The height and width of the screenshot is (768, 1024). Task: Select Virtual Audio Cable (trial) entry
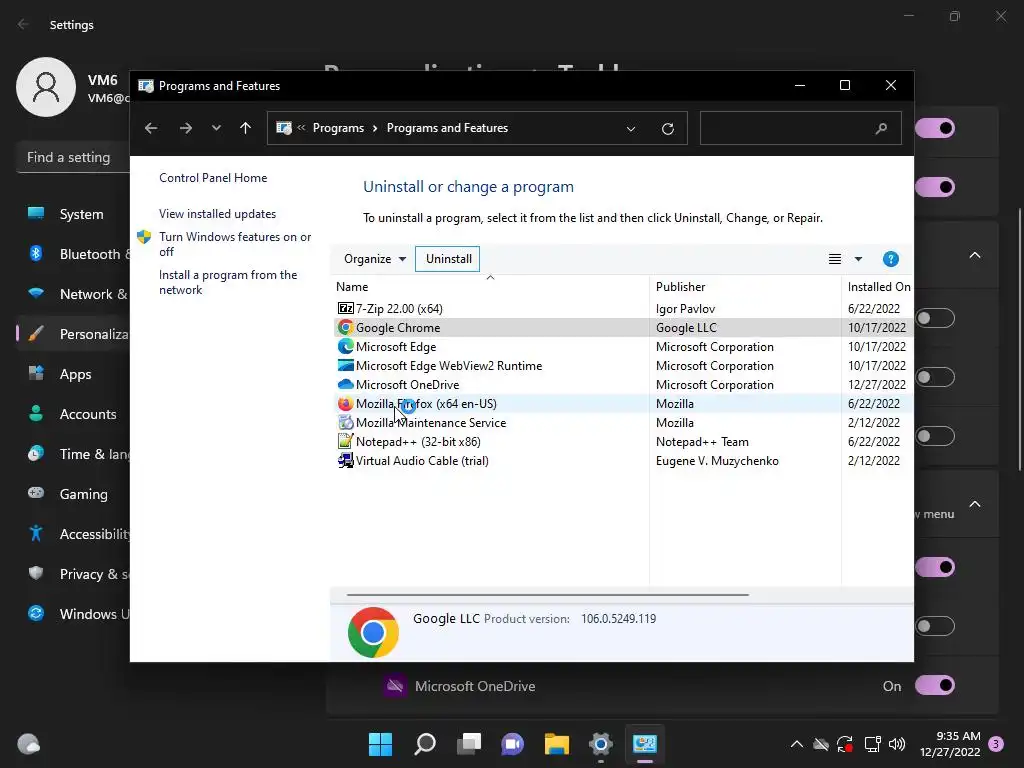coord(622,460)
